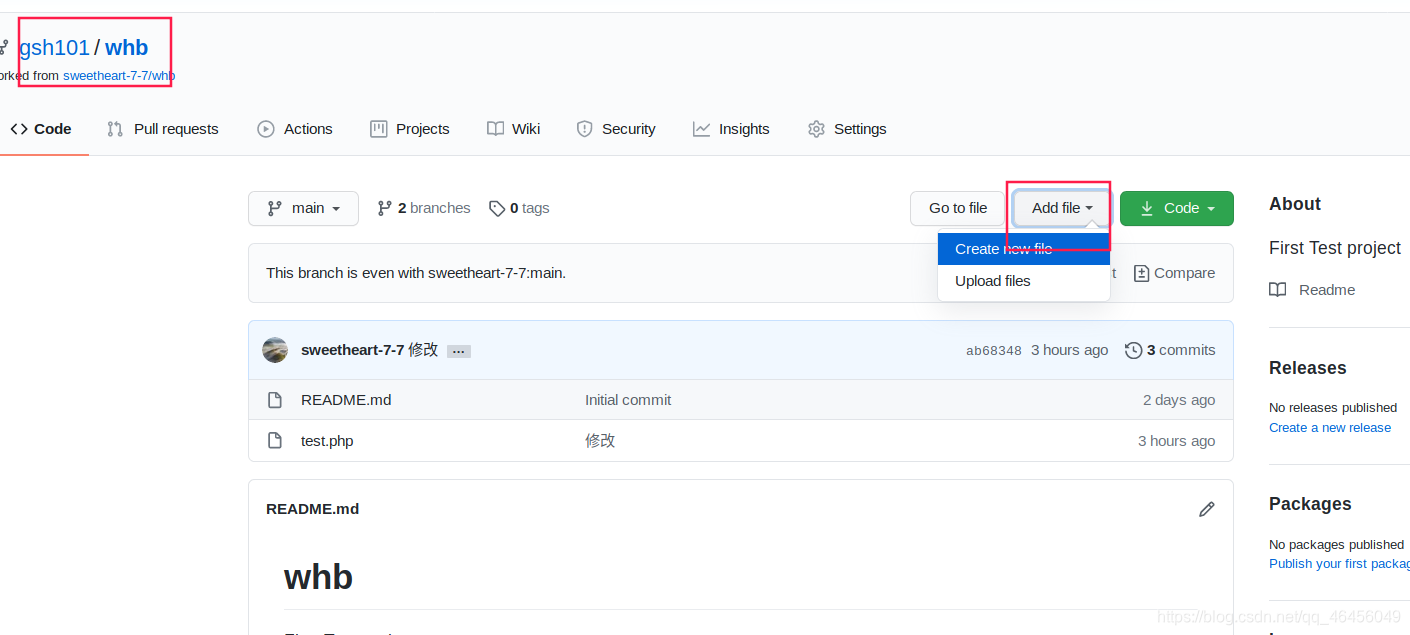
Task: View the 2 branches link
Action: click(x=424, y=208)
